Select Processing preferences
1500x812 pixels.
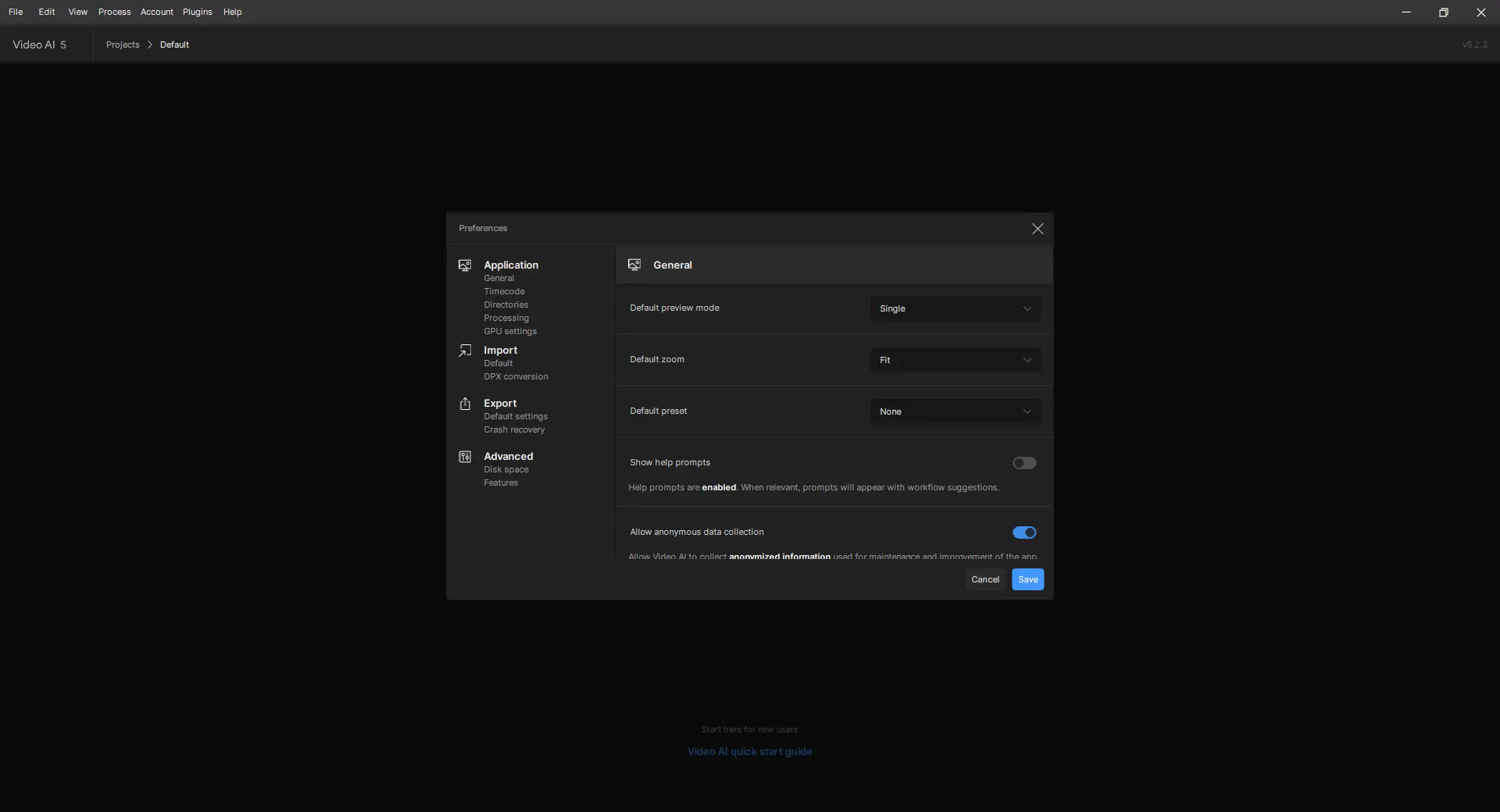(x=506, y=319)
